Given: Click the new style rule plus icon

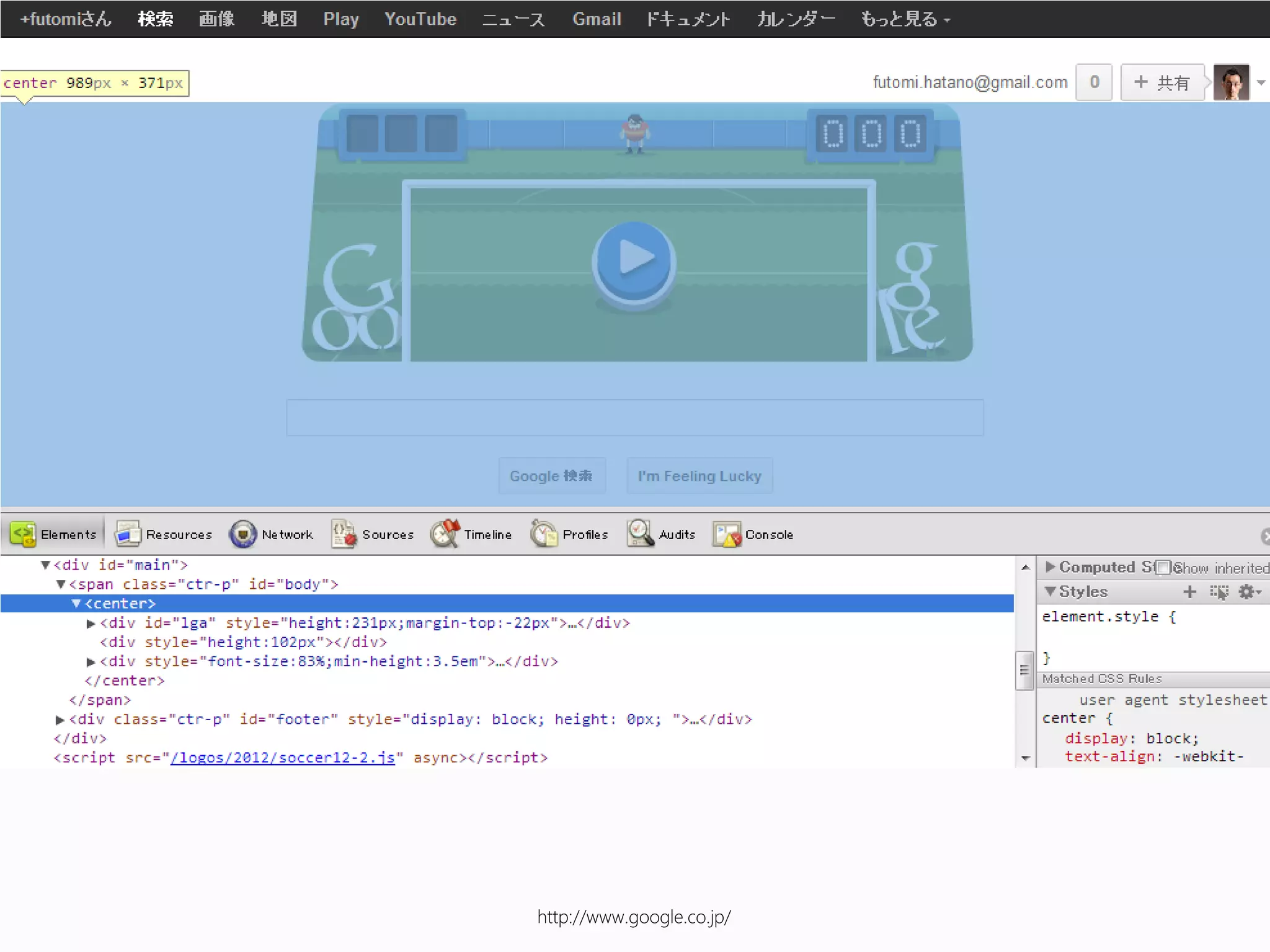Looking at the screenshot, I should (1189, 592).
